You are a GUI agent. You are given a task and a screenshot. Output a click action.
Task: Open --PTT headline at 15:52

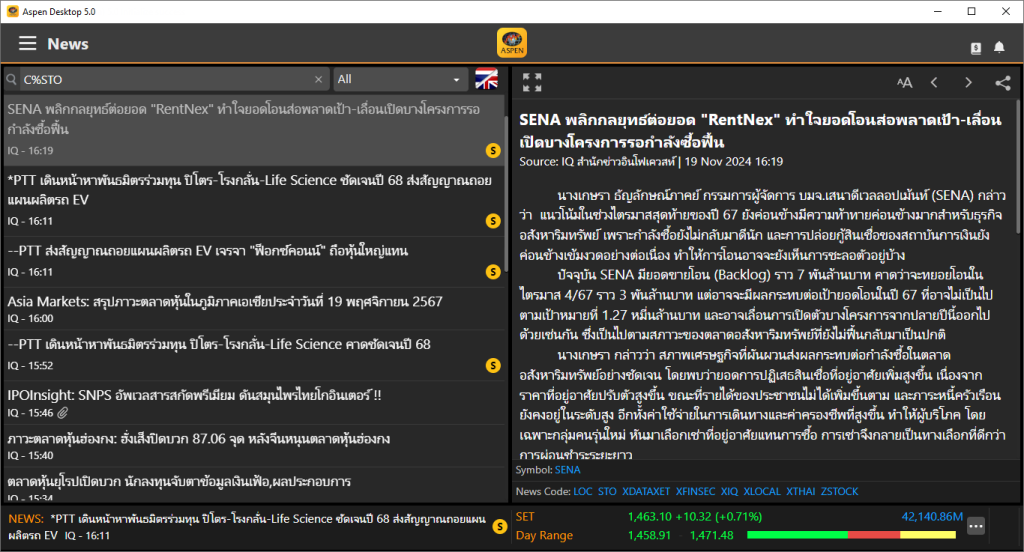253,355
